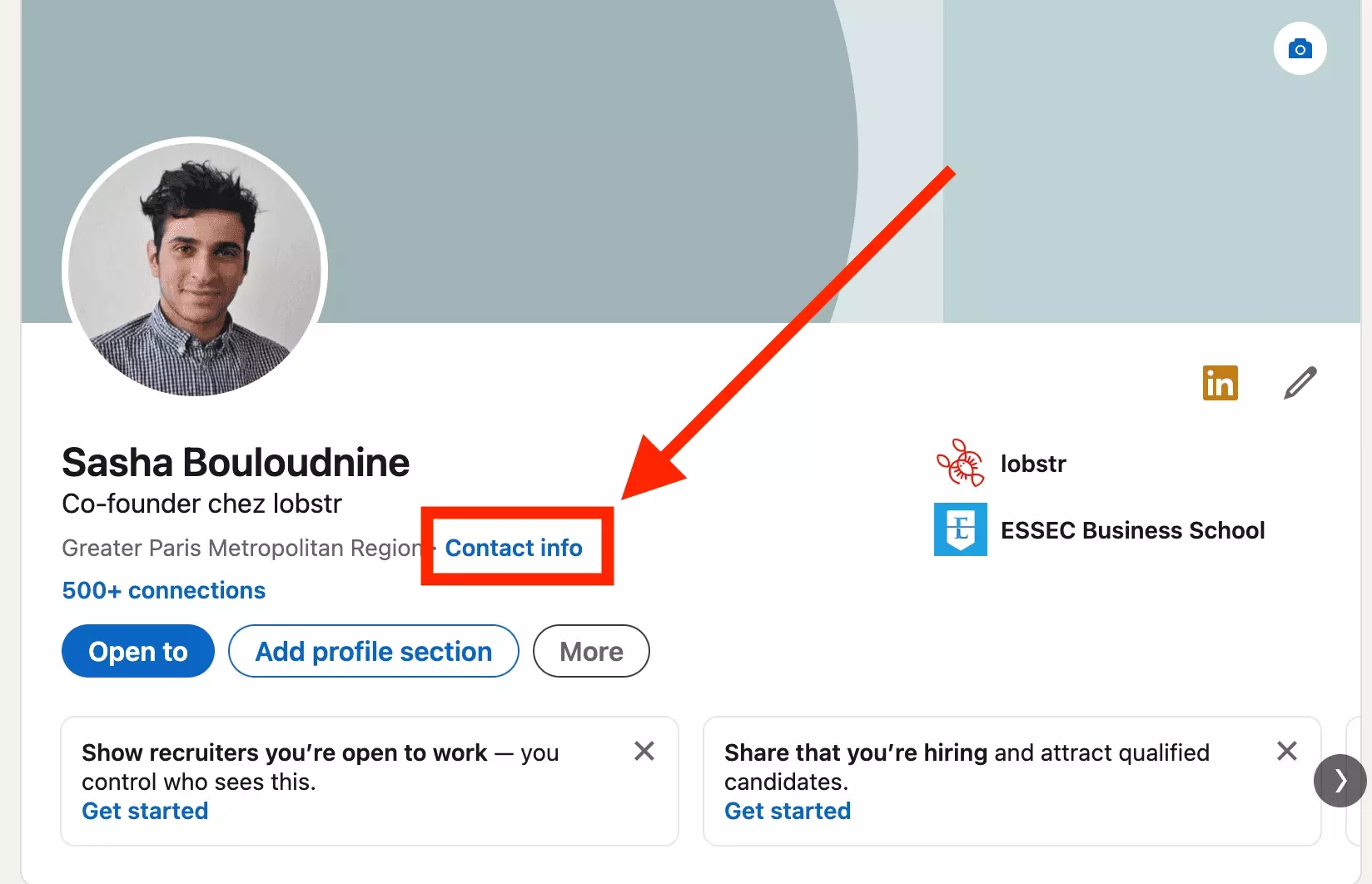1372x884 pixels.
Task: Get started with open to work
Action: [x=144, y=811]
